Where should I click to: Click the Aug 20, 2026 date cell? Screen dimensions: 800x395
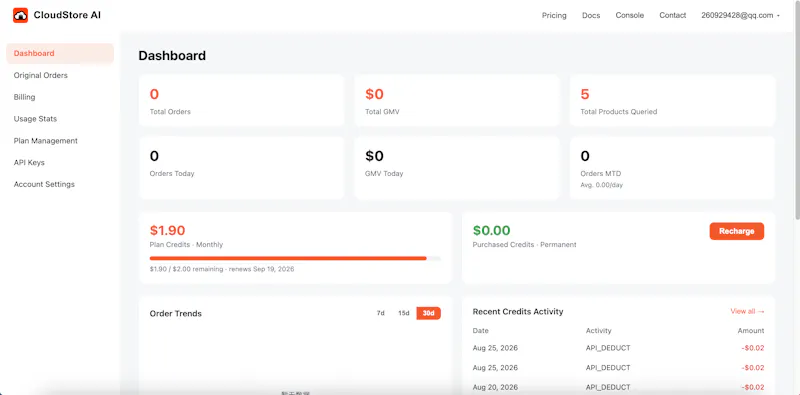(495, 387)
